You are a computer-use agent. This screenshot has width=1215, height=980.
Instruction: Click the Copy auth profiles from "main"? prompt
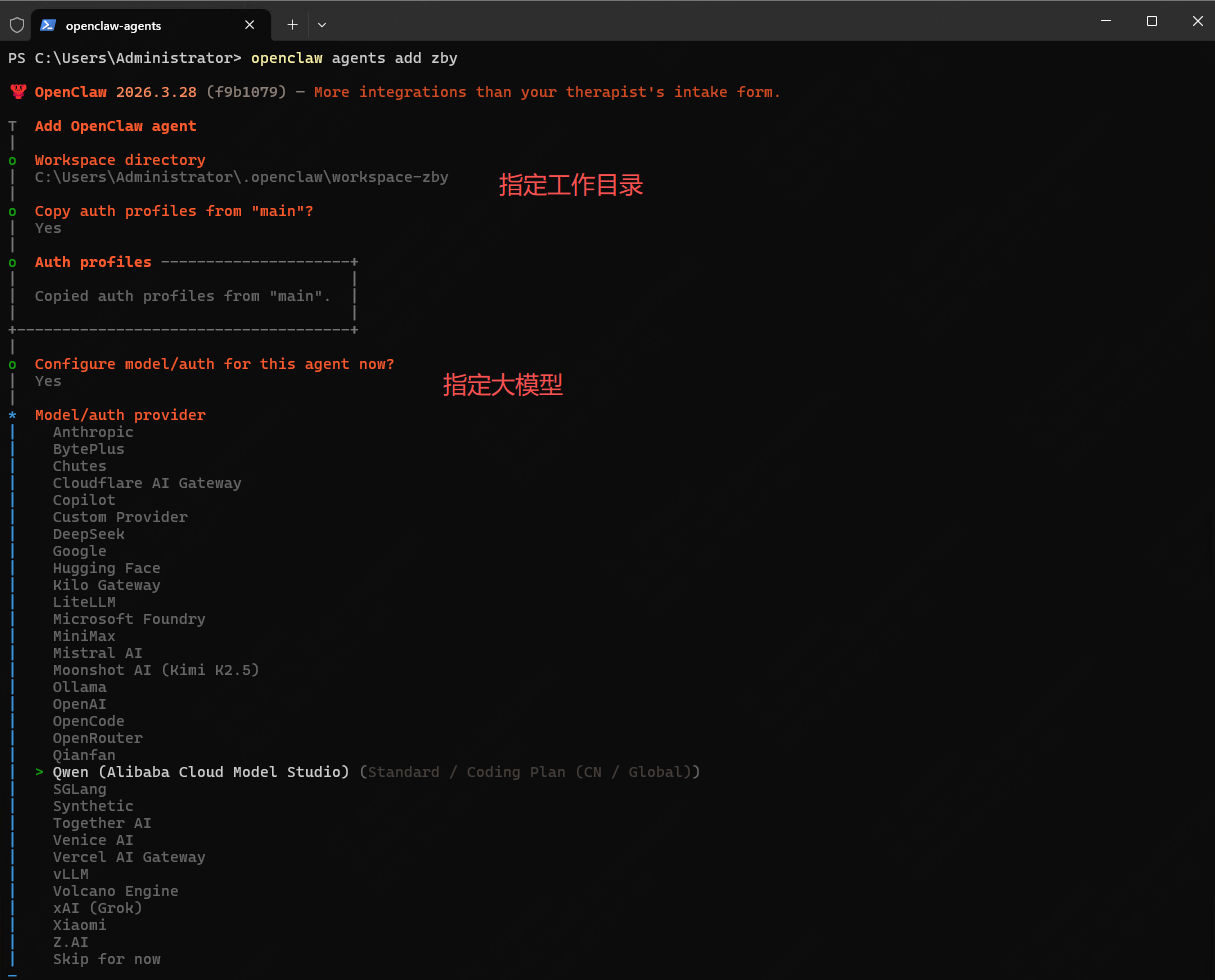coord(174,211)
